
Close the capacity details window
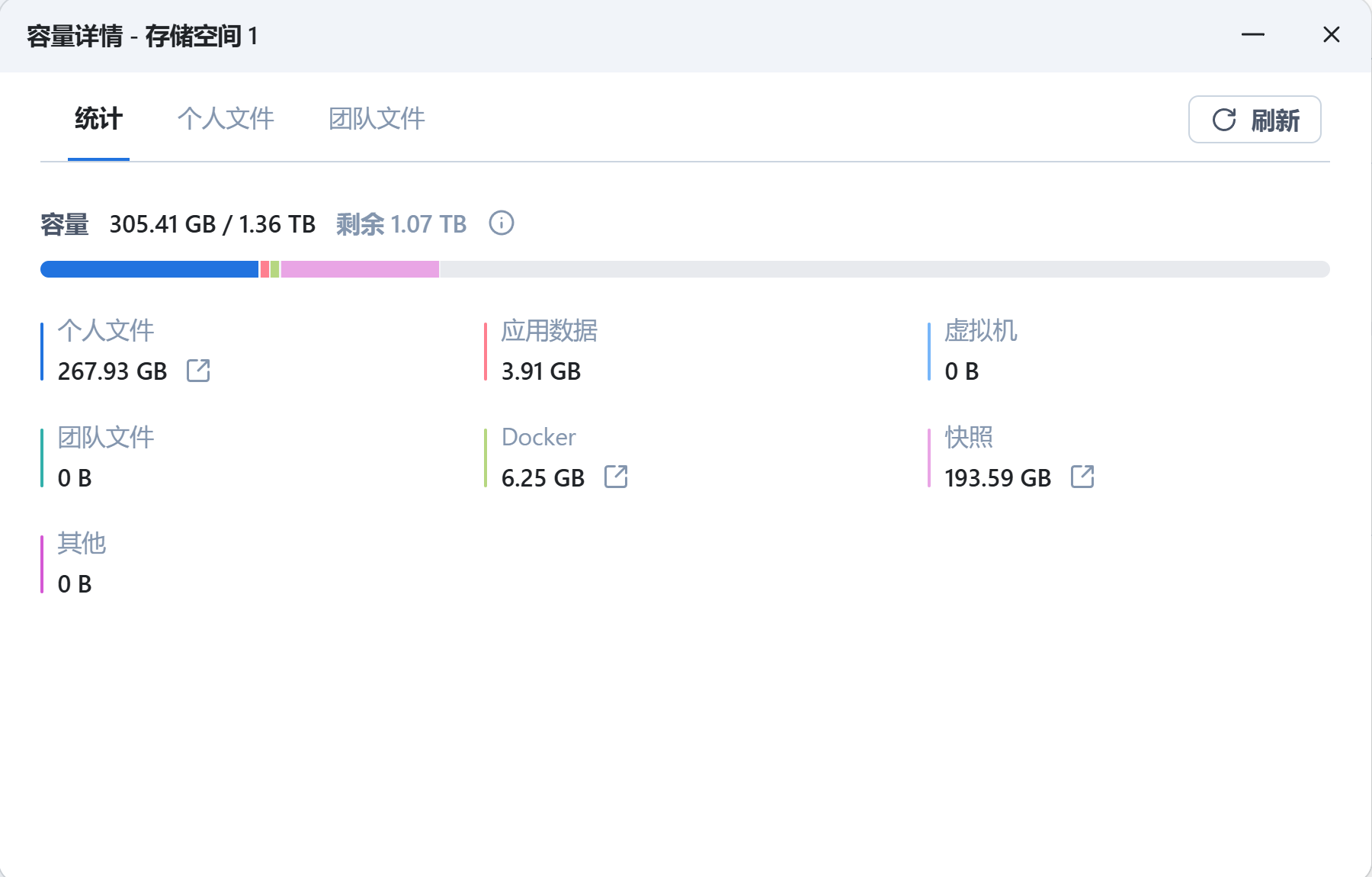(x=1332, y=35)
